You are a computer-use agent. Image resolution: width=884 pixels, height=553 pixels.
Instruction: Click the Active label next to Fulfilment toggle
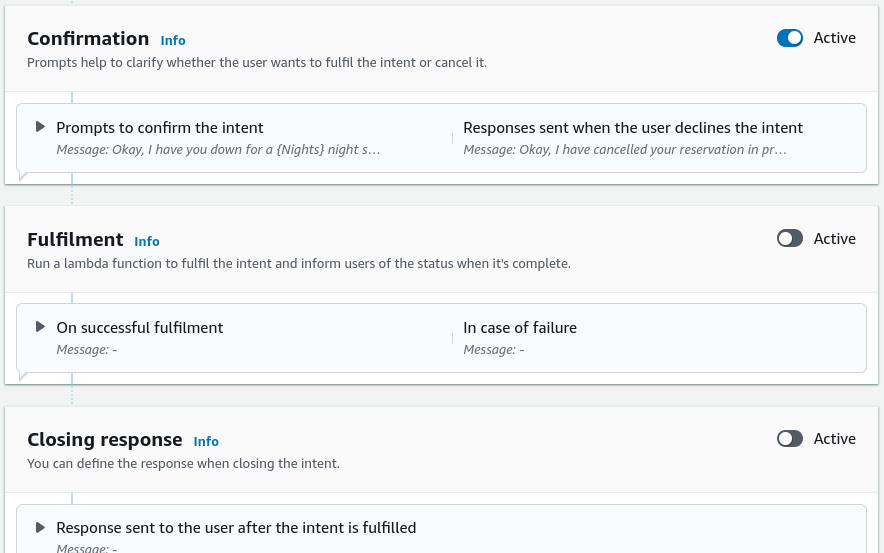coord(834,239)
